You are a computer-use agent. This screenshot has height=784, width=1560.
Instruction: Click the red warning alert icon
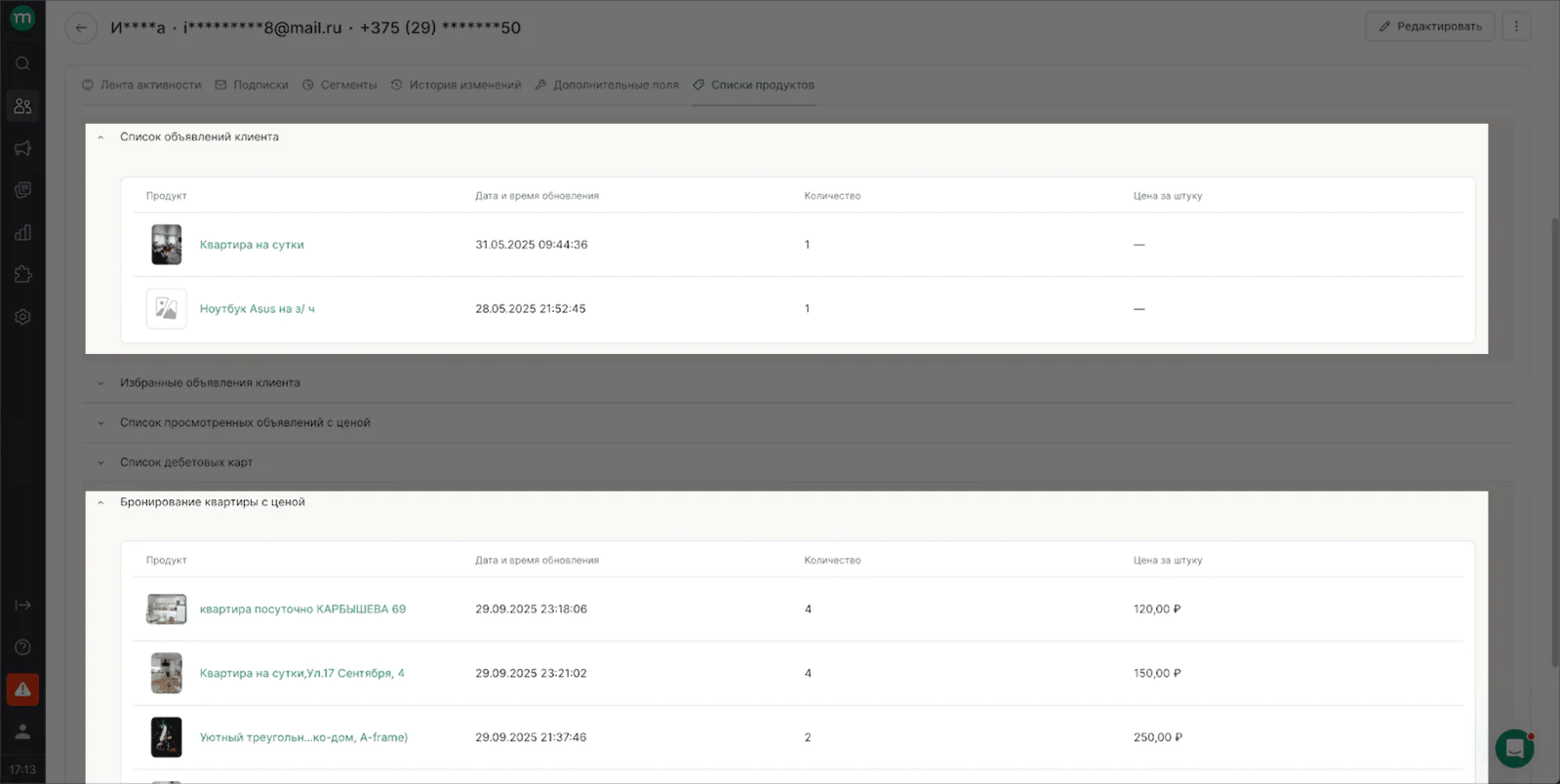[x=22, y=689]
